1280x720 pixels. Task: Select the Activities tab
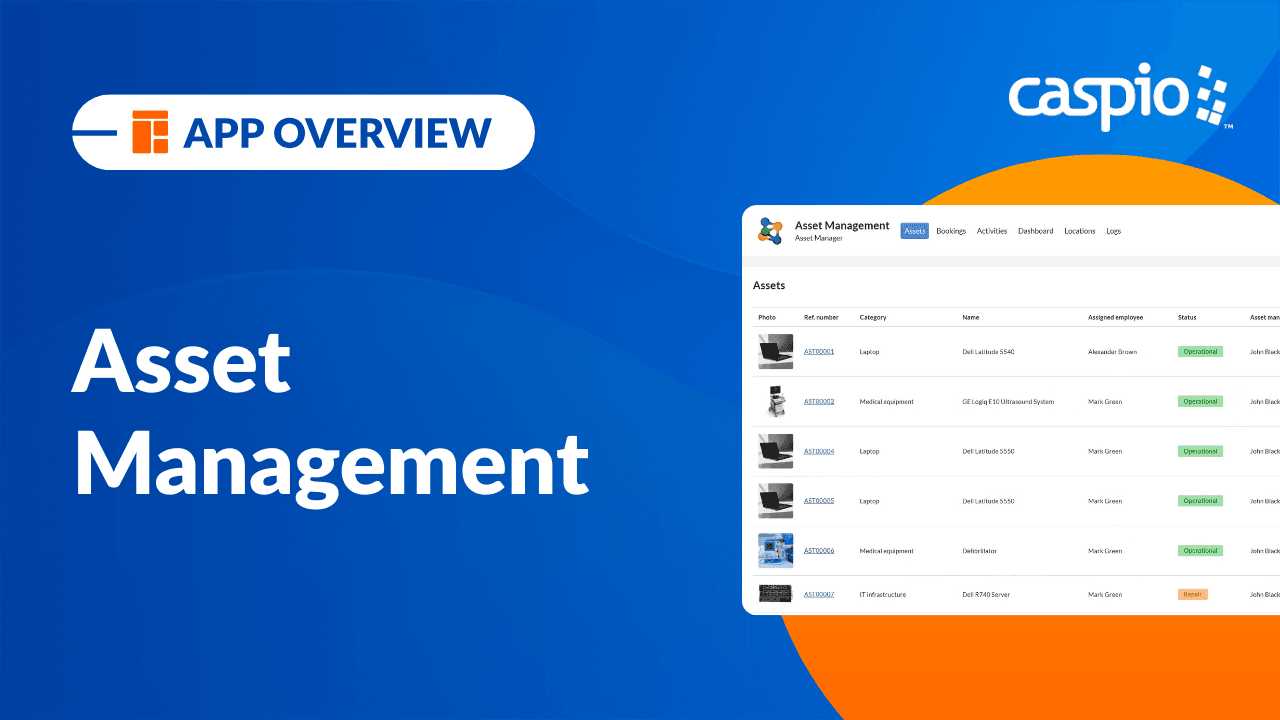(x=992, y=231)
